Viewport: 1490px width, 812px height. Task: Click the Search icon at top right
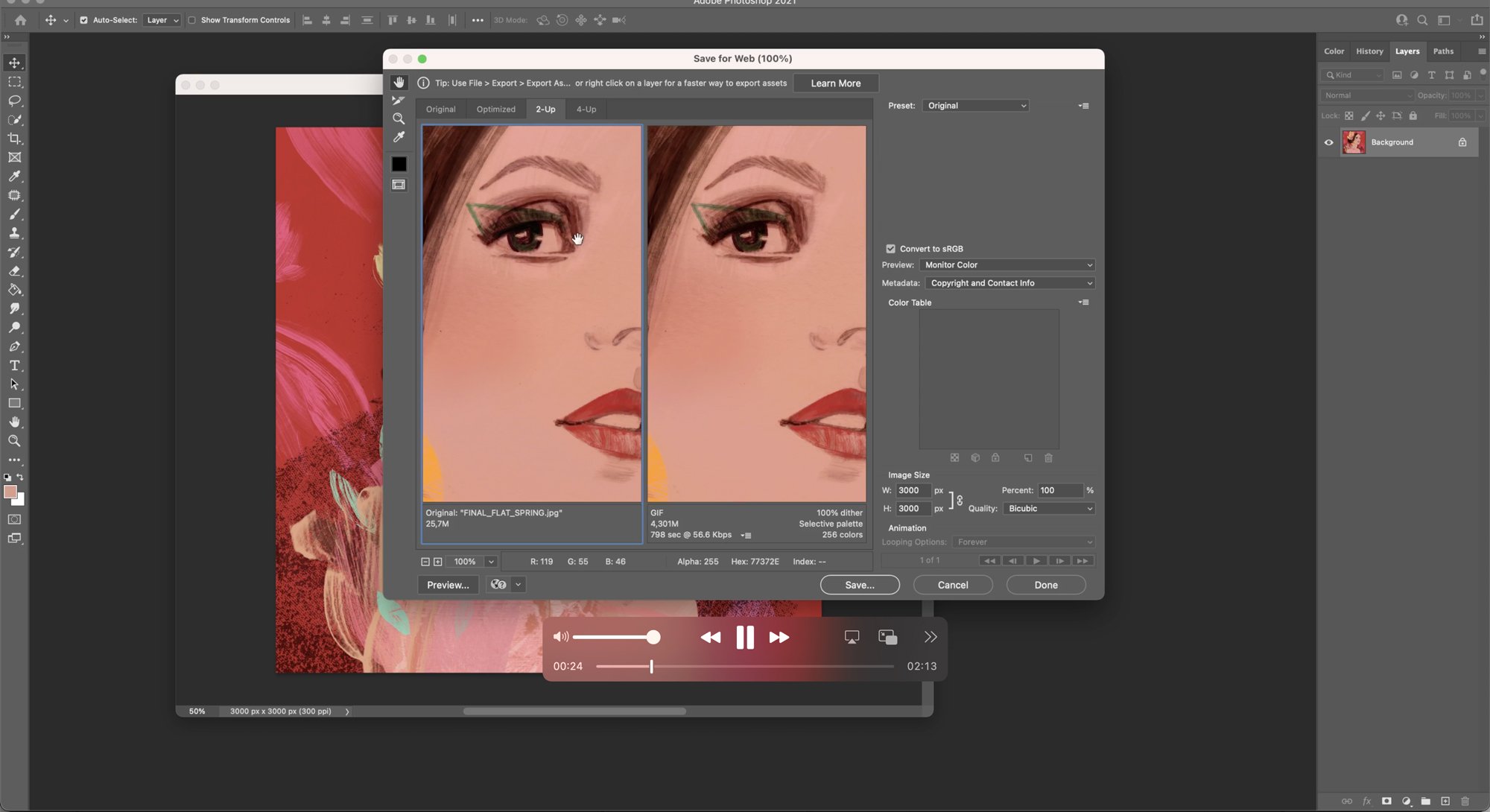[x=1422, y=20]
